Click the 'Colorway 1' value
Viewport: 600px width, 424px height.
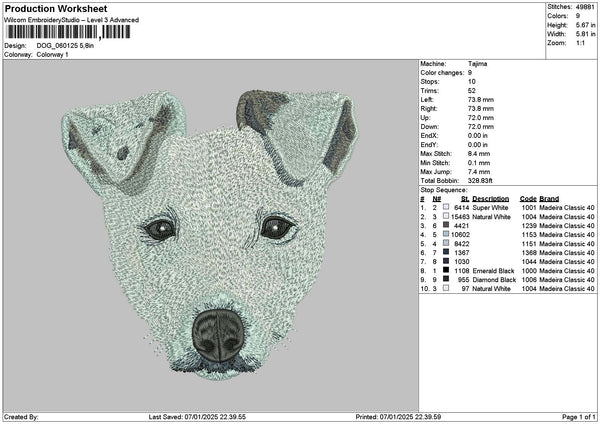click(52, 55)
